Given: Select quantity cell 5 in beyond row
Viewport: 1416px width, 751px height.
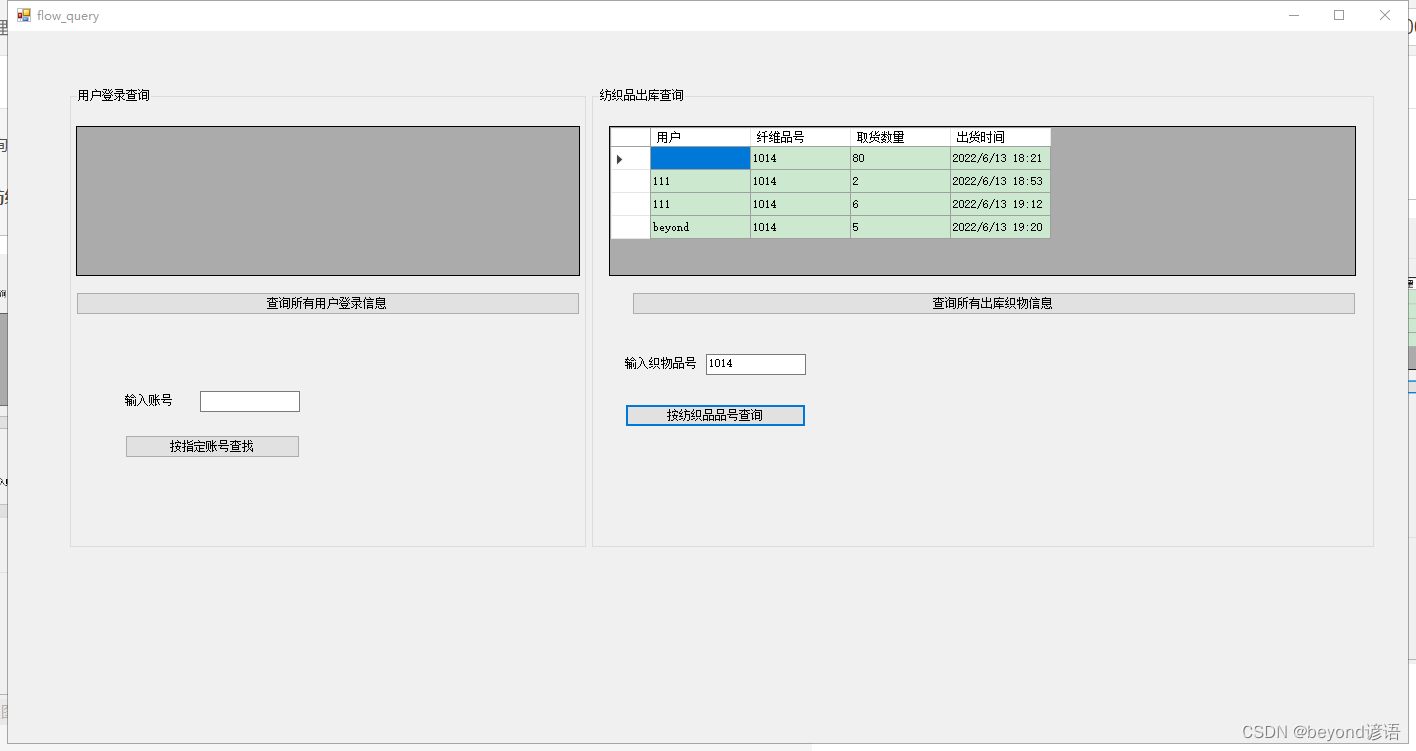Looking at the screenshot, I should 900,227.
